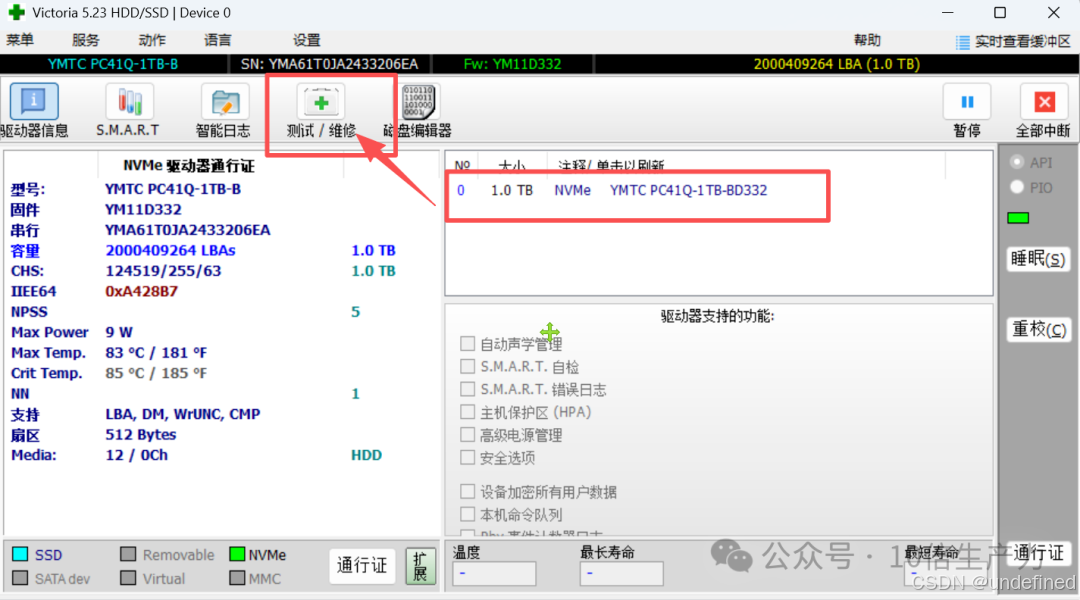1080x600 pixels.
Task: Click the real-time buffer view (实时查看缓冲区) icon
Action: 962,42
